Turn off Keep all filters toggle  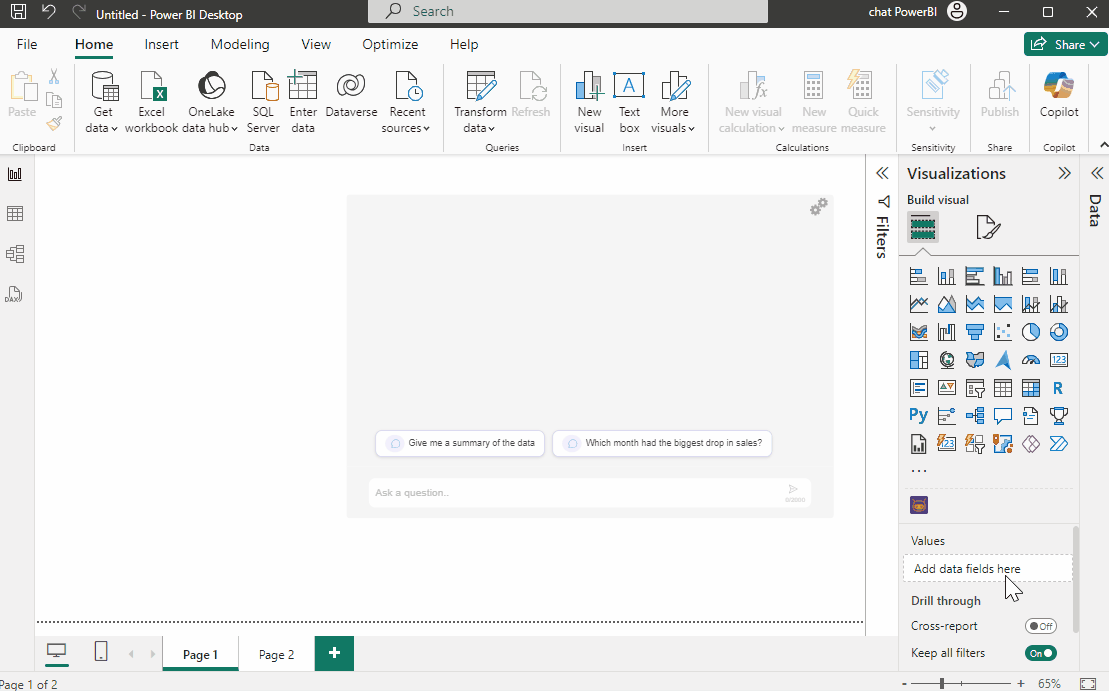tap(1040, 653)
